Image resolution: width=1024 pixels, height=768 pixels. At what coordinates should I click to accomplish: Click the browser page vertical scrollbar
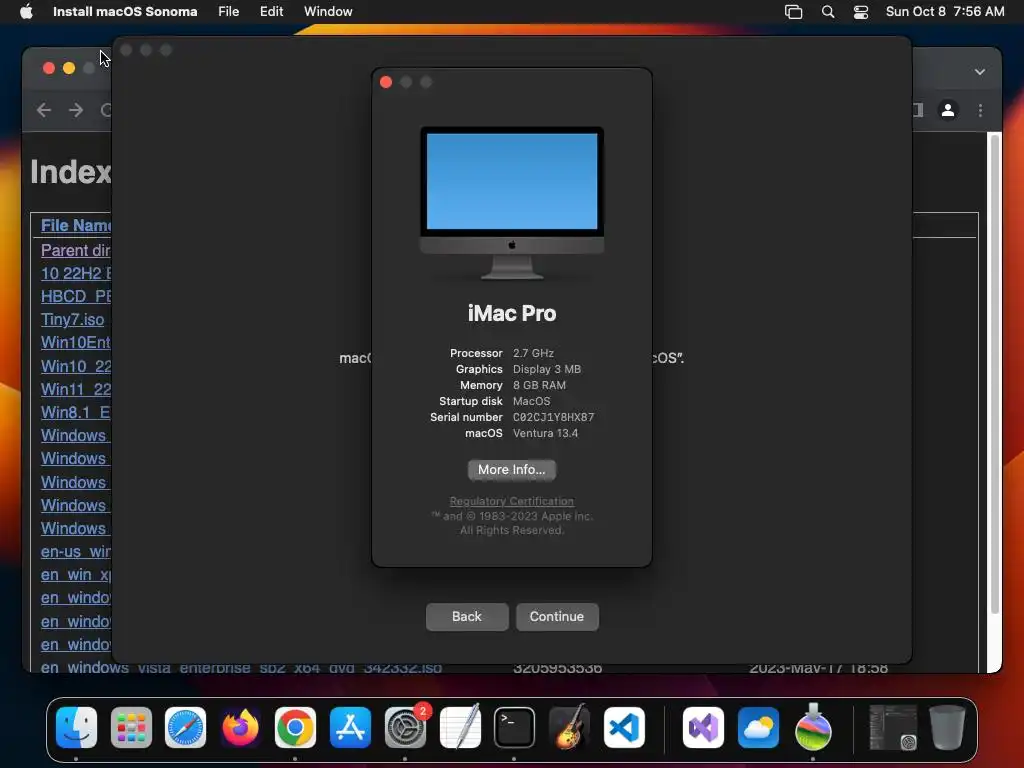995,374
